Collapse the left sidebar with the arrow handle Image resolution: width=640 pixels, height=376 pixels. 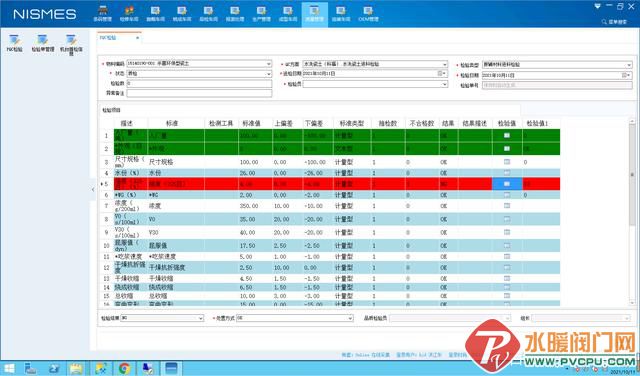coord(93,189)
